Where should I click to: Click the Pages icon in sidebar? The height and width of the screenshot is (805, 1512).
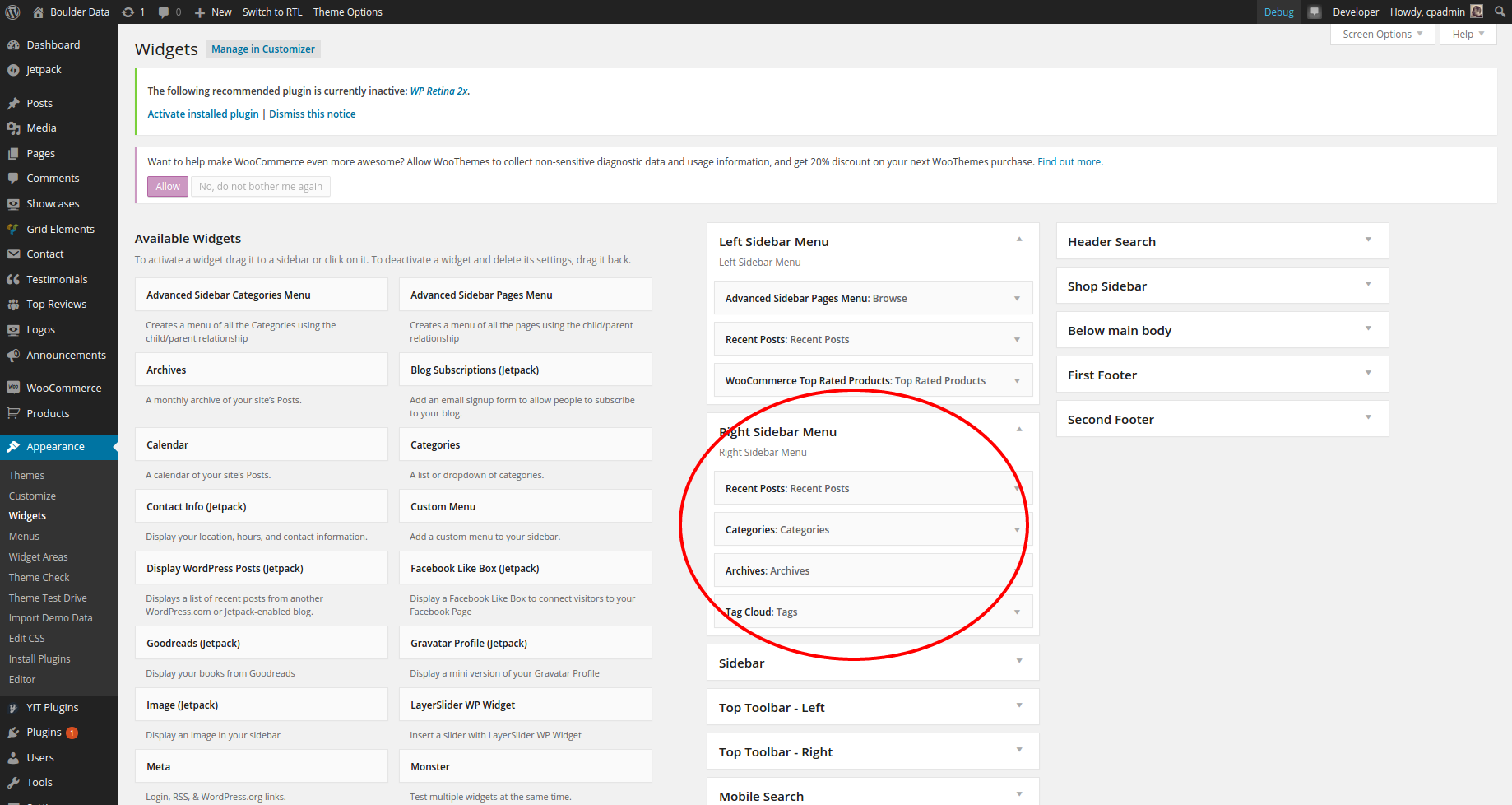[x=13, y=154]
